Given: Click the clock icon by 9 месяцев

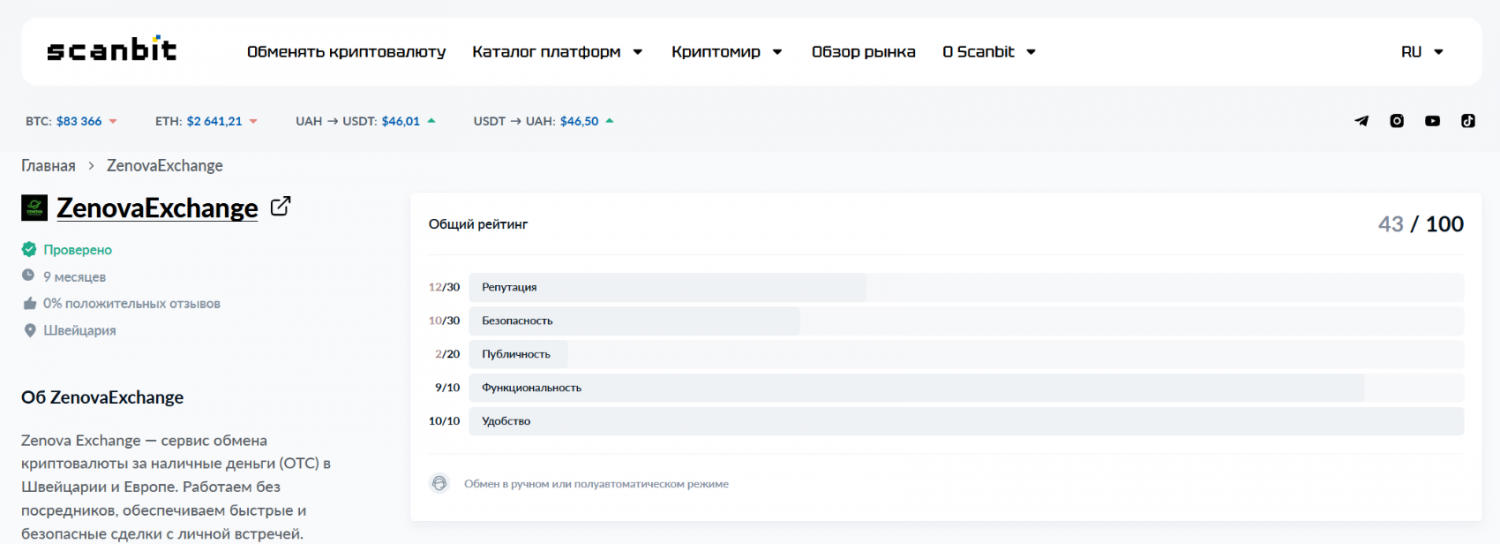Looking at the screenshot, I should coord(29,276).
